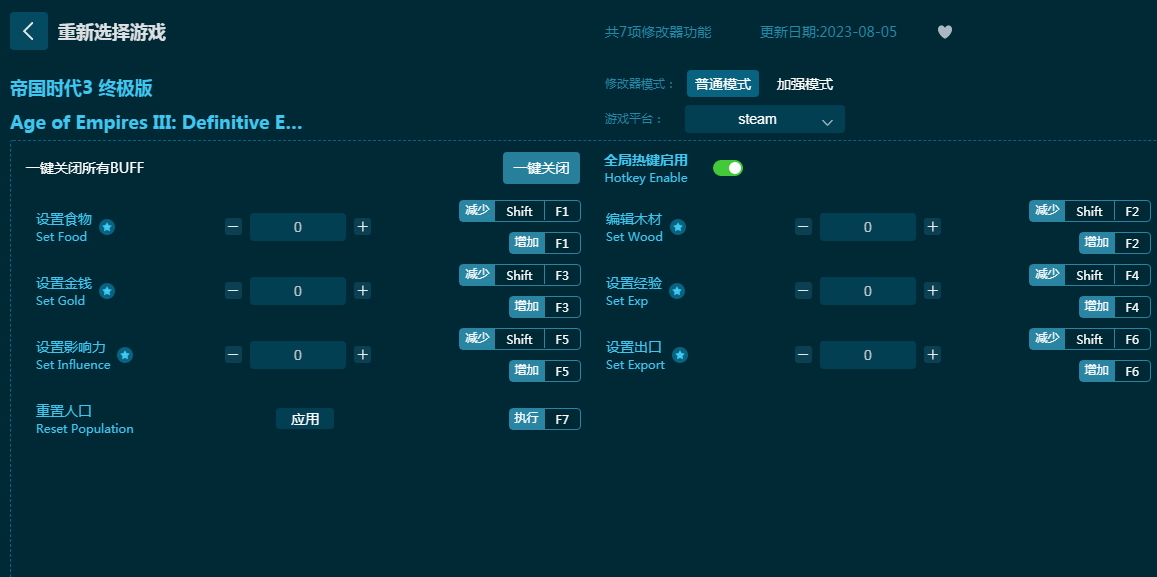Click the 增加 F3 hotkey for Gold
The width and height of the screenshot is (1157, 577).
(545, 307)
